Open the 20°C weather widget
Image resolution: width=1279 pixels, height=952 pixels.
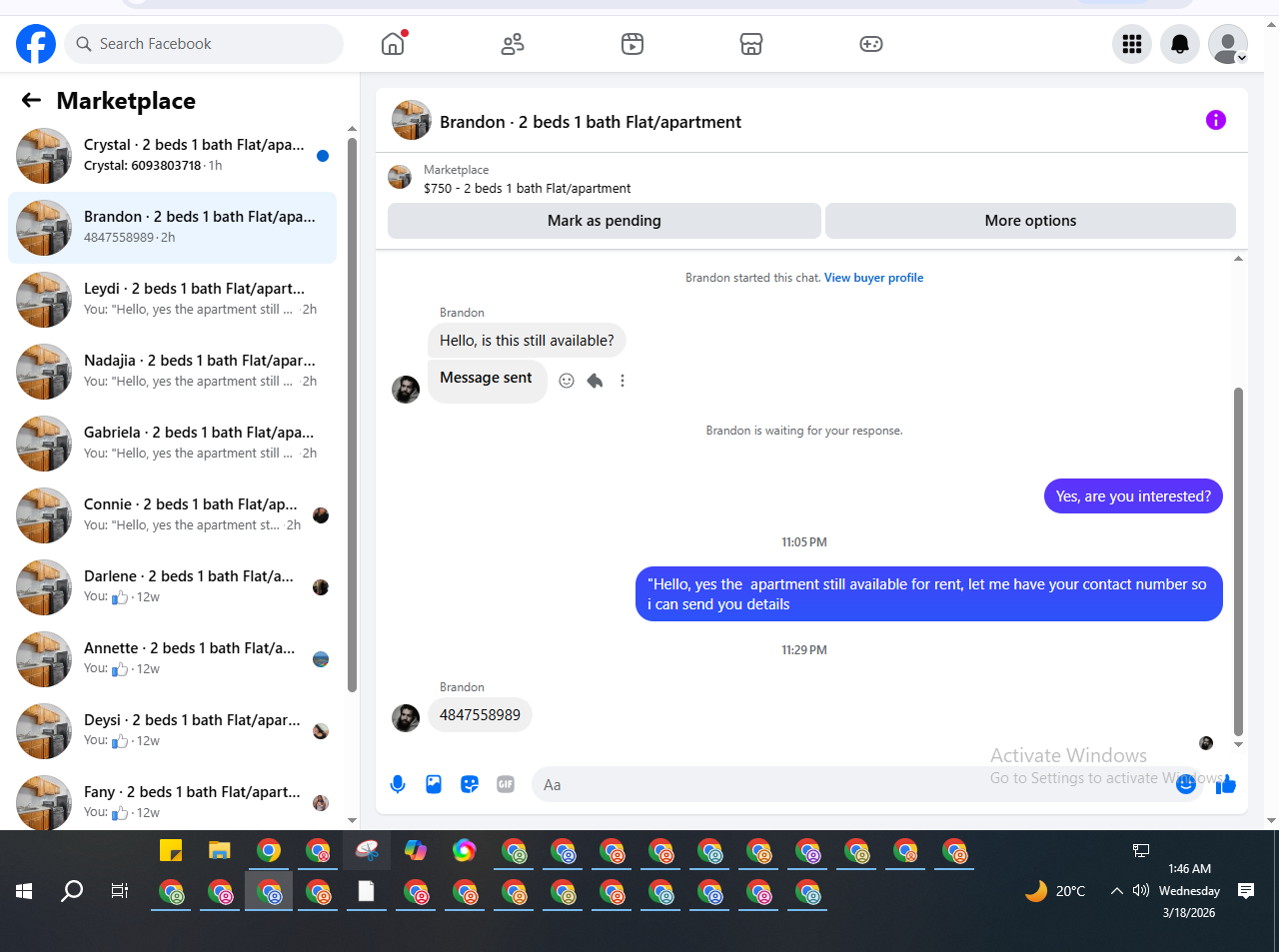(x=1055, y=891)
